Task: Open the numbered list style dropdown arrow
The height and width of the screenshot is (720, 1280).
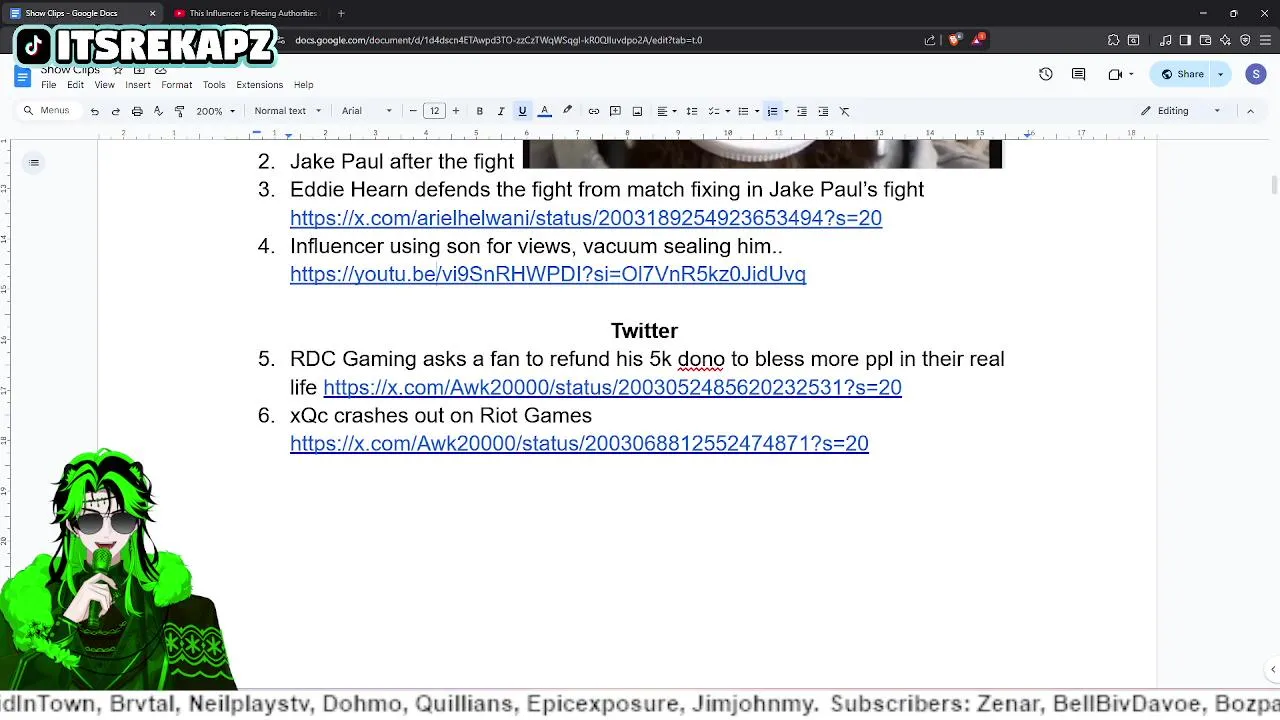Action: pos(786,111)
